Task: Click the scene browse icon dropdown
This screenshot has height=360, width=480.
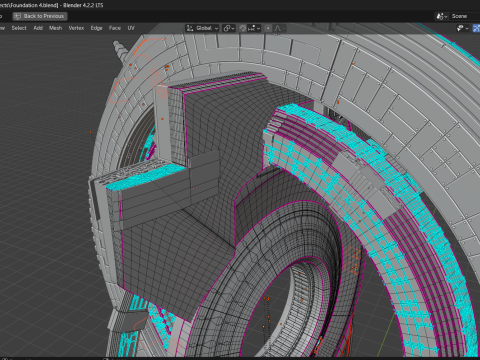Action: 441,16
